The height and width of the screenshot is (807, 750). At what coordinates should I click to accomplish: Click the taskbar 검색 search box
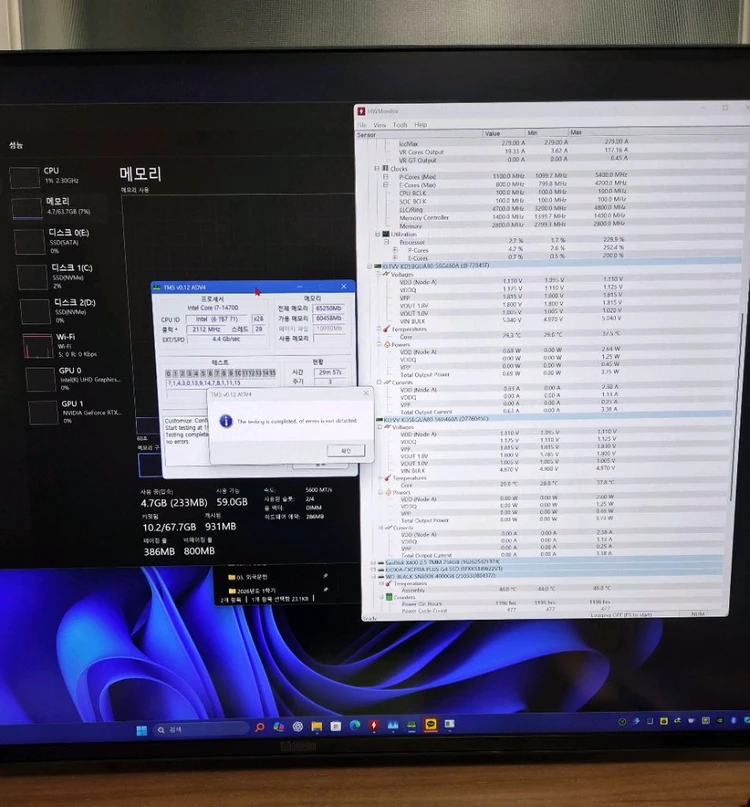201,729
